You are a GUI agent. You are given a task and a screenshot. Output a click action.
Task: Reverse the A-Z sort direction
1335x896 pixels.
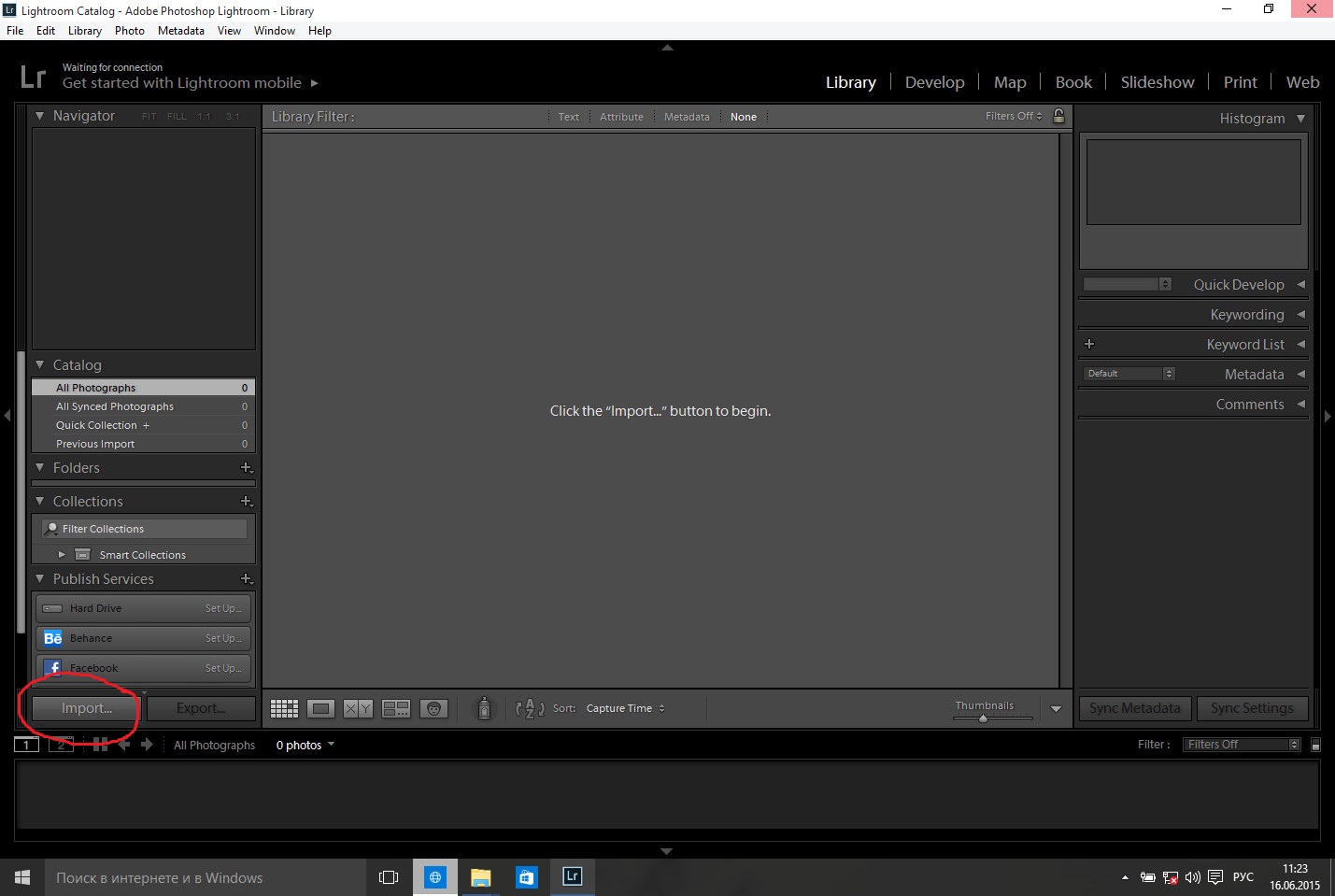pos(530,708)
